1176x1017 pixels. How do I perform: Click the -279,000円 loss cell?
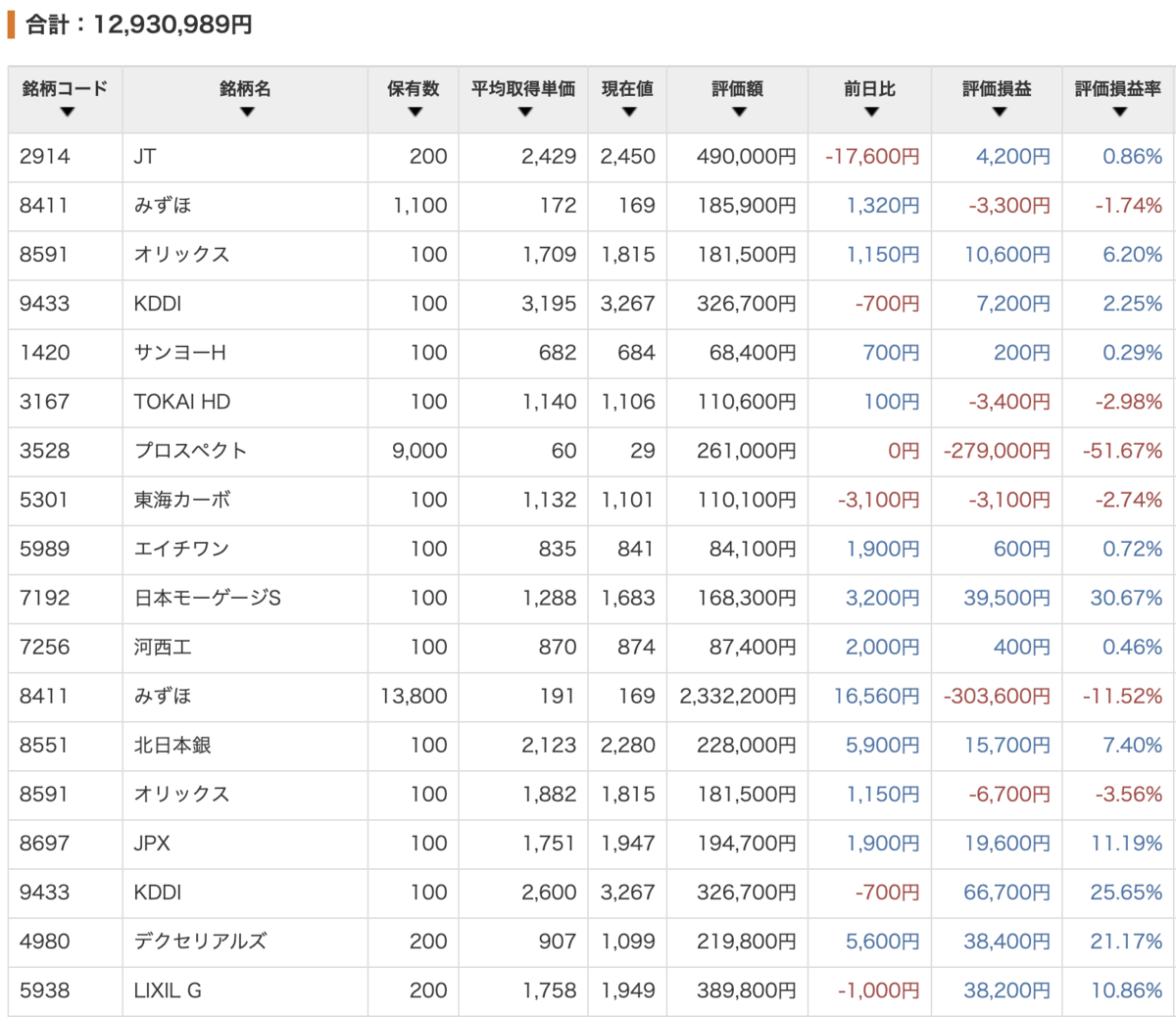click(997, 451)
